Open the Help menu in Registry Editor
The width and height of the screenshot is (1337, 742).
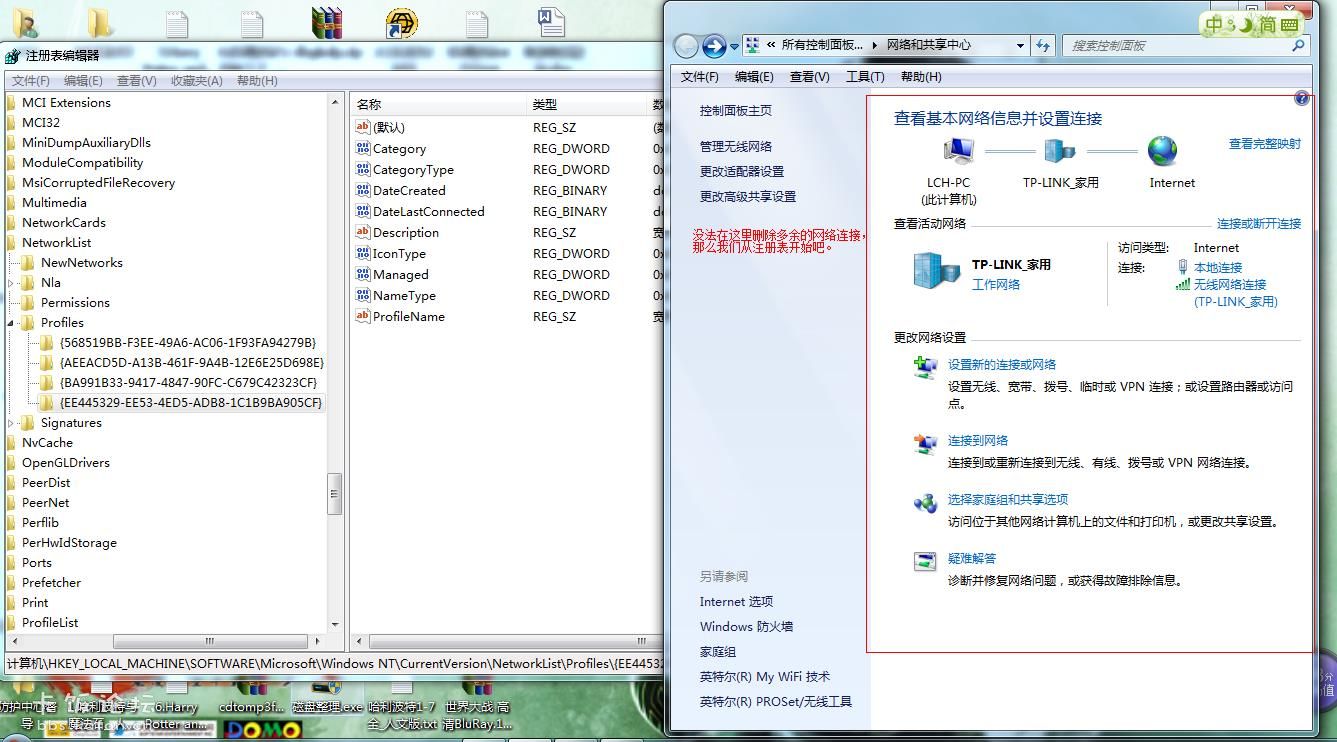click(x=257, y=81)
